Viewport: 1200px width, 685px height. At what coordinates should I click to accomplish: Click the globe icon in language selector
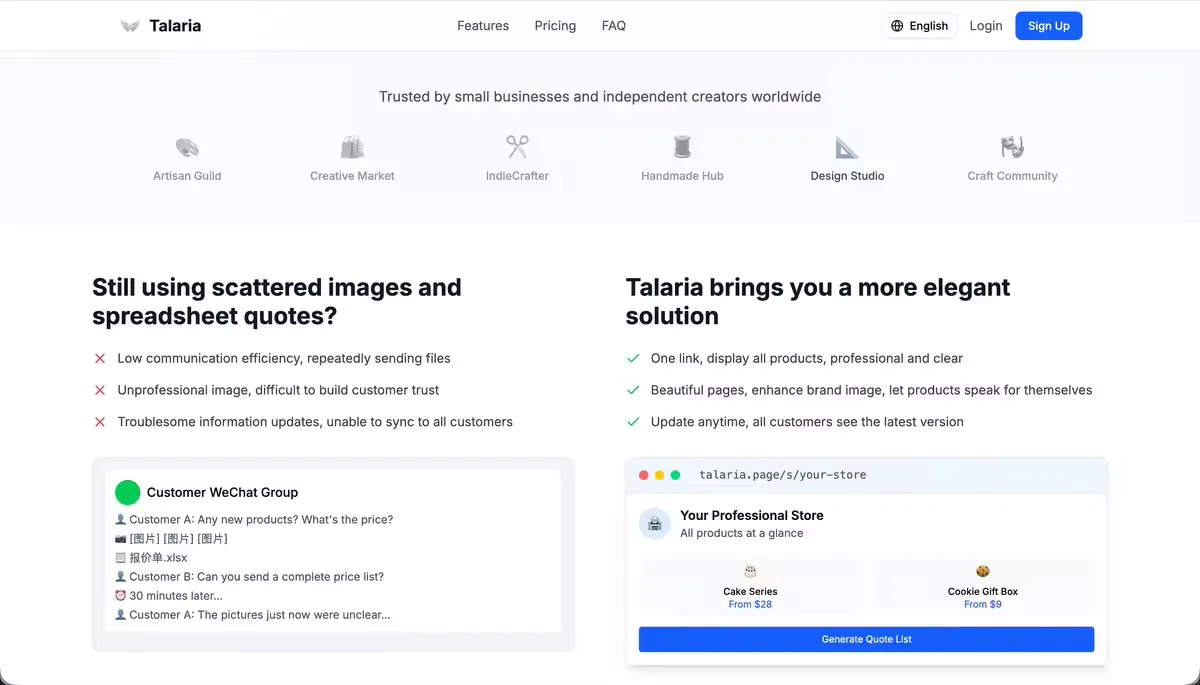coord(897,26)
